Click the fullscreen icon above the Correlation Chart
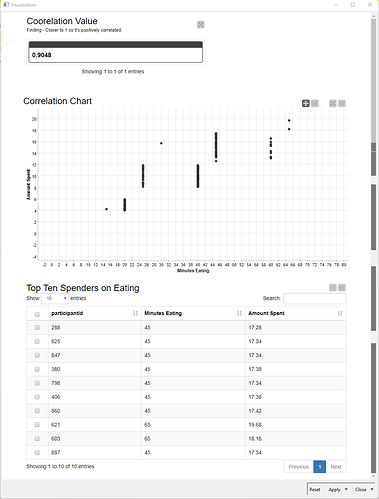Image resolution: width=379 pixels, height=499 pixels. point(333,103)
